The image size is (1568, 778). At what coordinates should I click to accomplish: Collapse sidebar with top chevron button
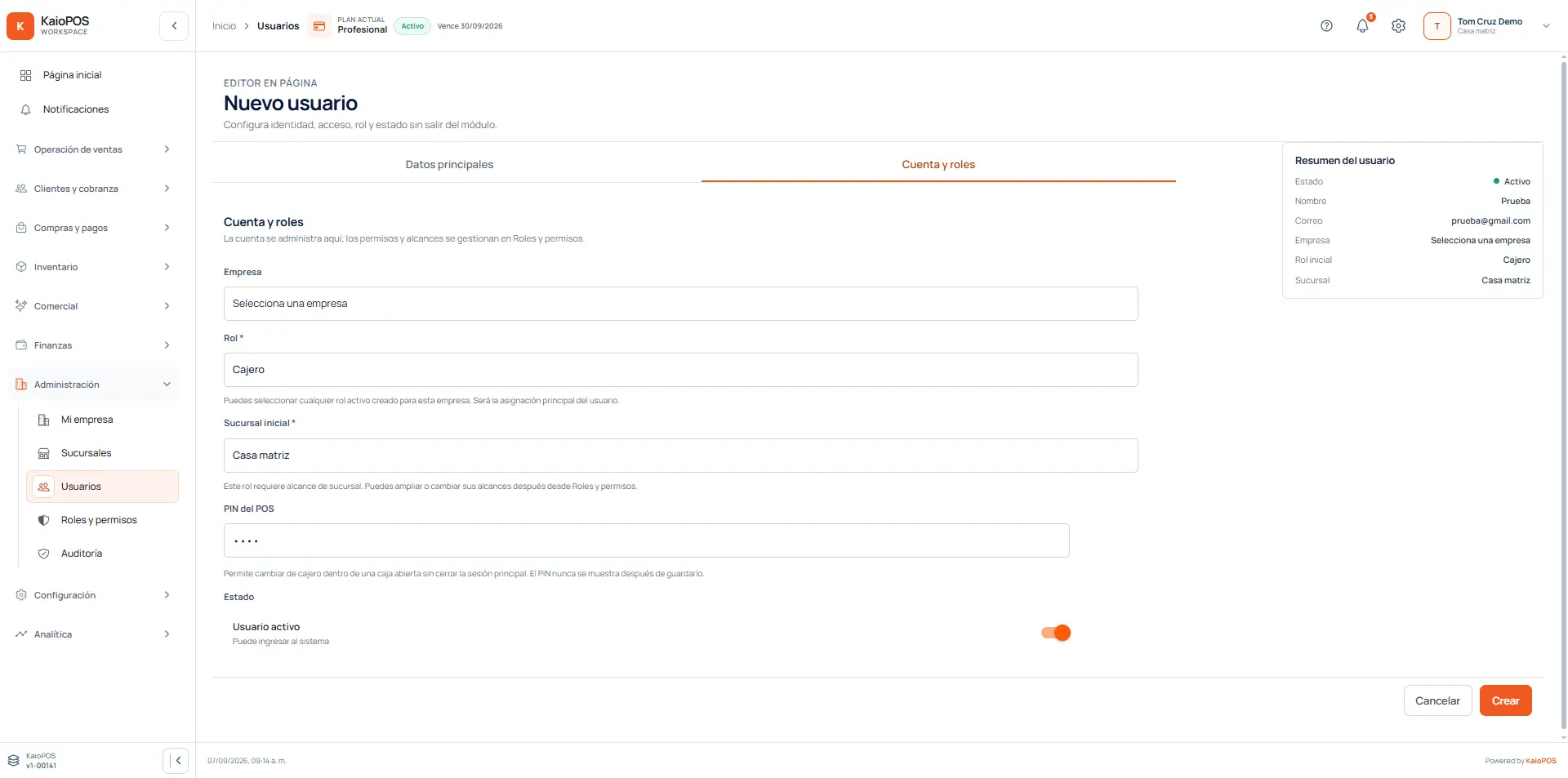point(174,26)
